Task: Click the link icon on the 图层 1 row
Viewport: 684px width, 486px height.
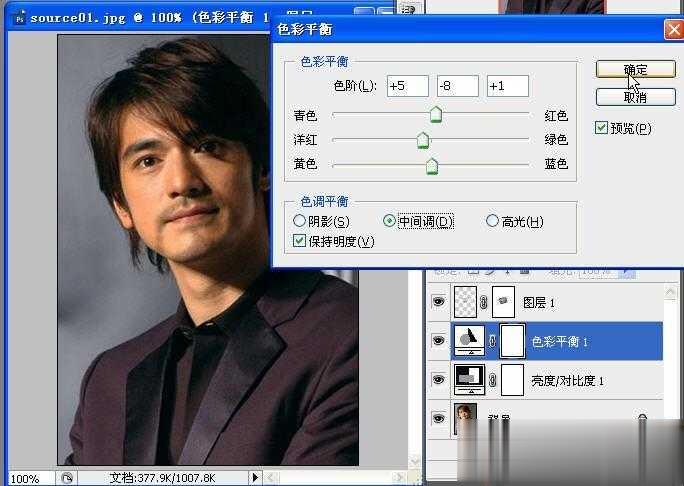Action: tap(484, 302)
